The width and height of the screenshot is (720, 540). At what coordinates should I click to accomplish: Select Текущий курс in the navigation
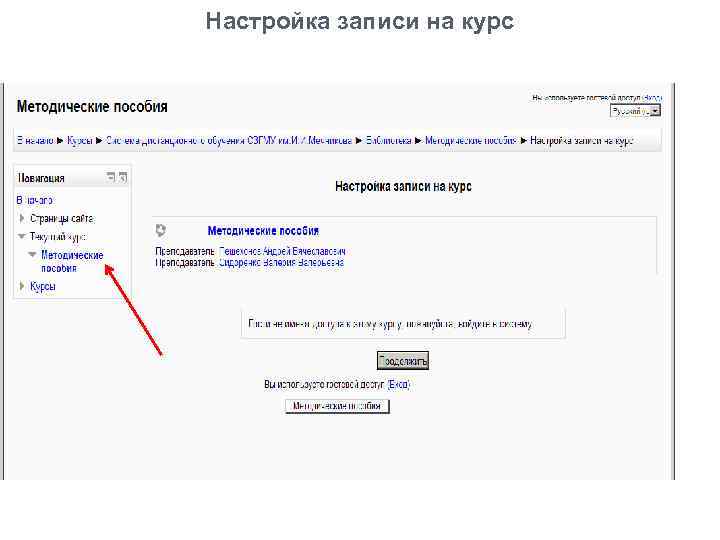[58, 237]
